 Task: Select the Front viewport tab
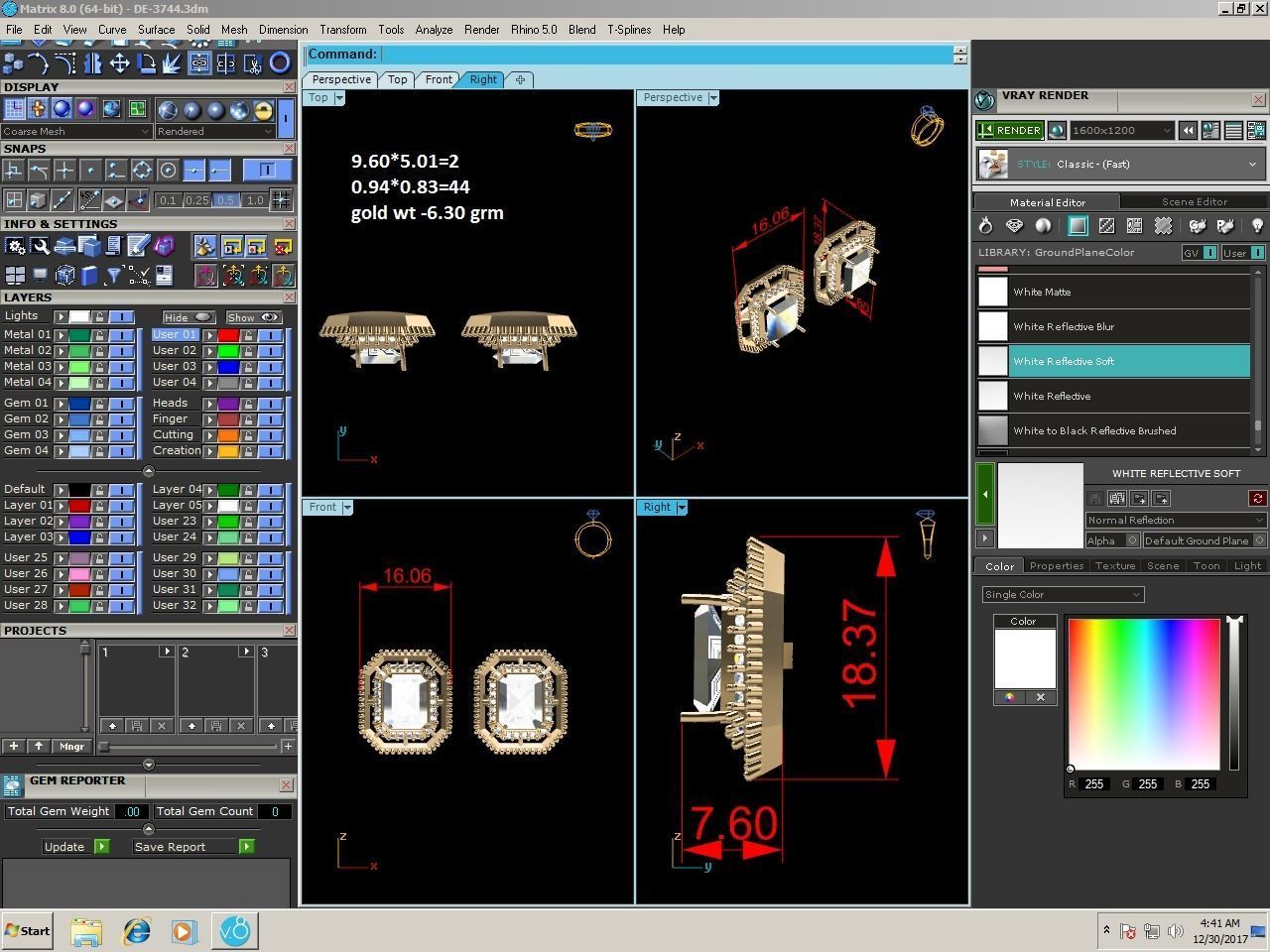click(x=439, y=79)
